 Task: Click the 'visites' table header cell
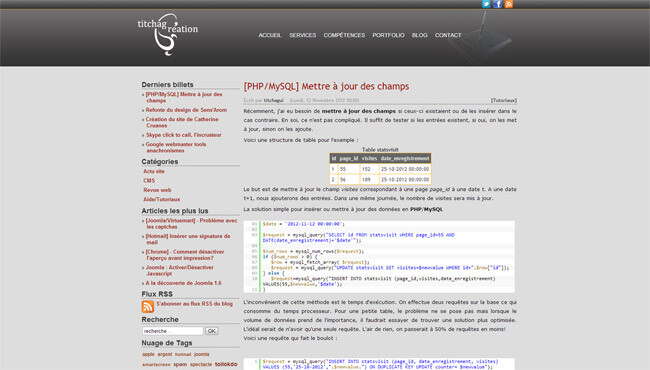click(369, 158)
